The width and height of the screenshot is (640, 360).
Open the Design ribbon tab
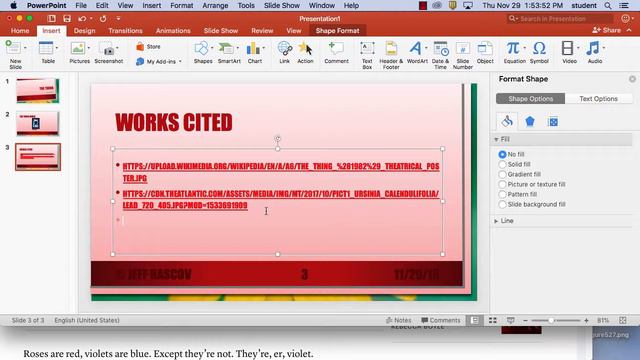click(84, 31)
